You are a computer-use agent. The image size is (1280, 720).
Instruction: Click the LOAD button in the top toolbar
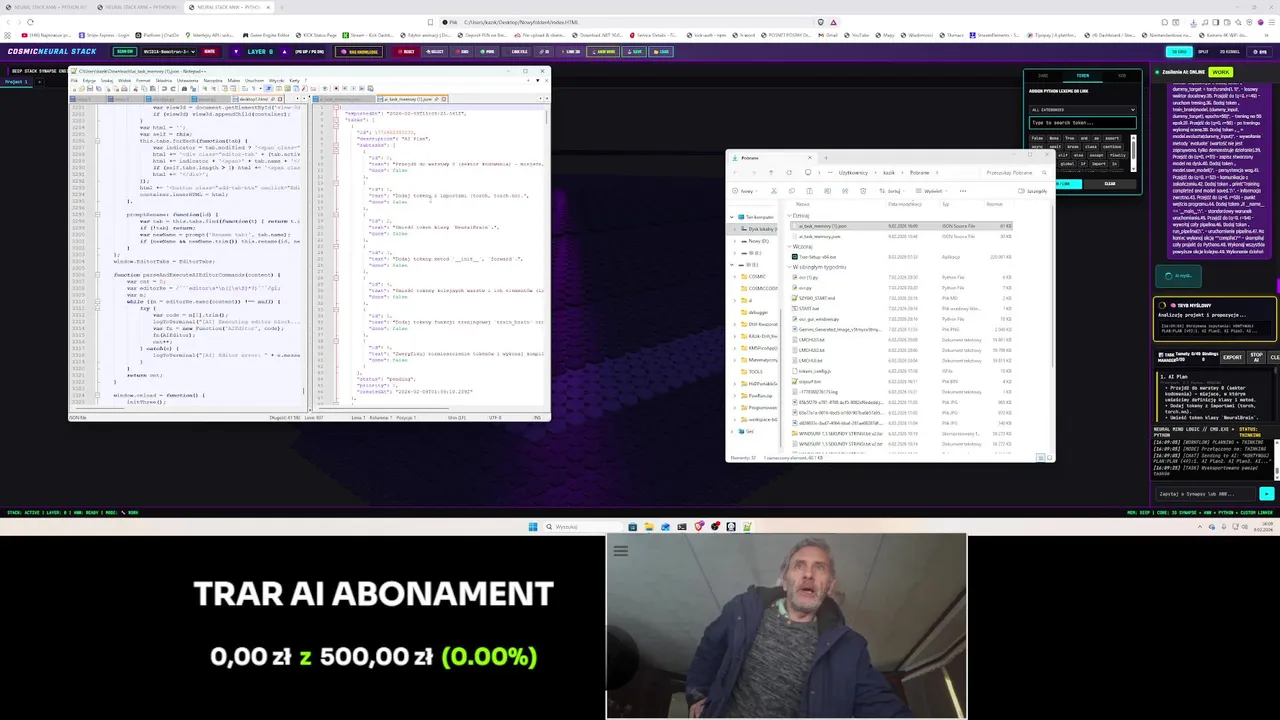661,51
